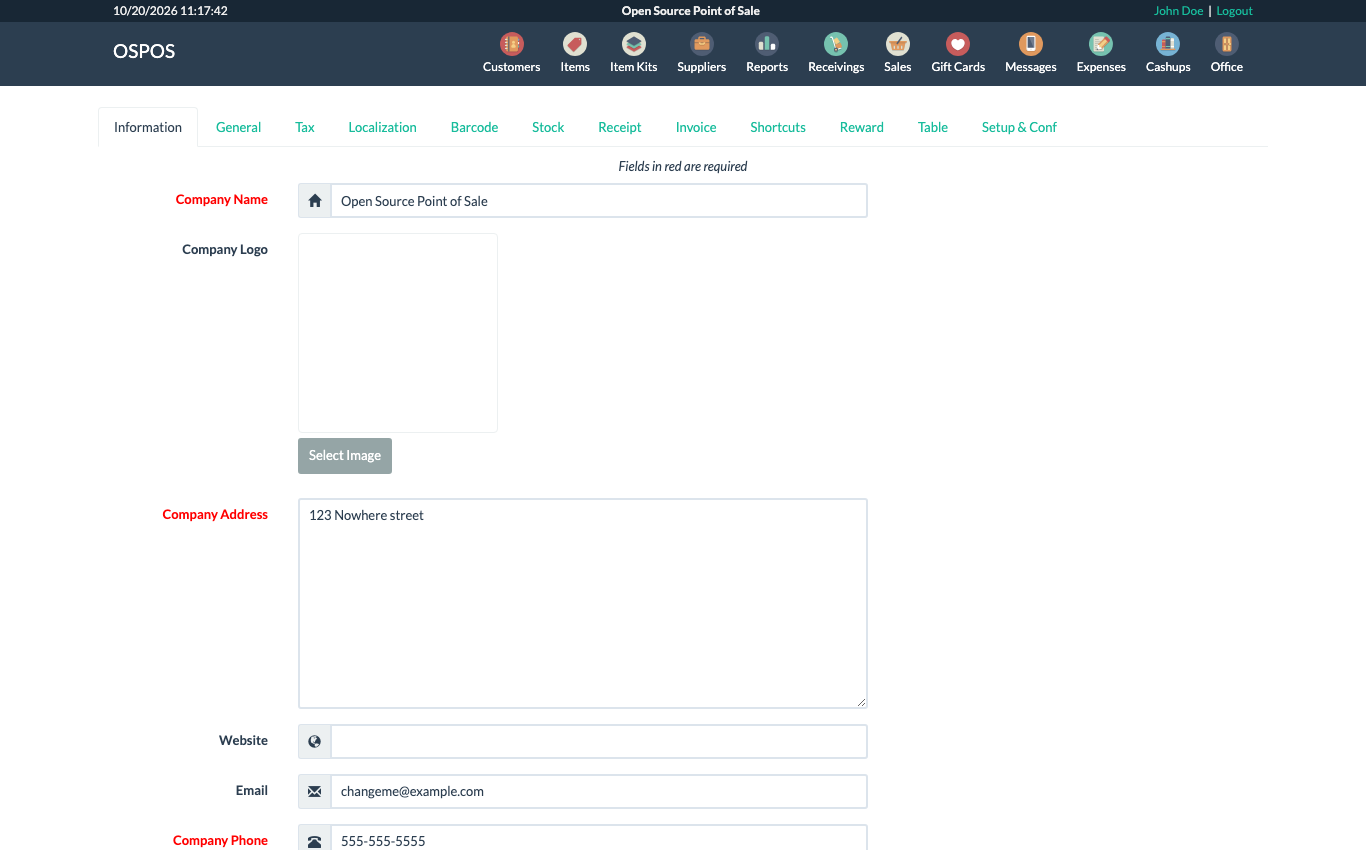This screenshot has height=850, width=1366.
Task: Open the Item Kits module icon
Action: [633, 44]
